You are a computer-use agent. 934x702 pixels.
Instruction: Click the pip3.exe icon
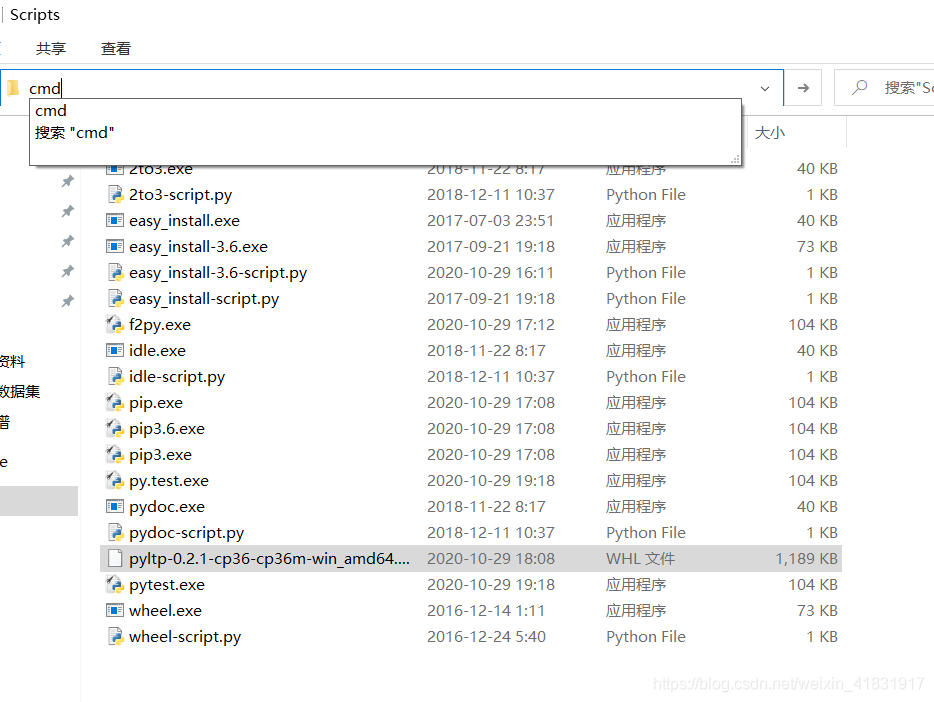tap(115, 455)
